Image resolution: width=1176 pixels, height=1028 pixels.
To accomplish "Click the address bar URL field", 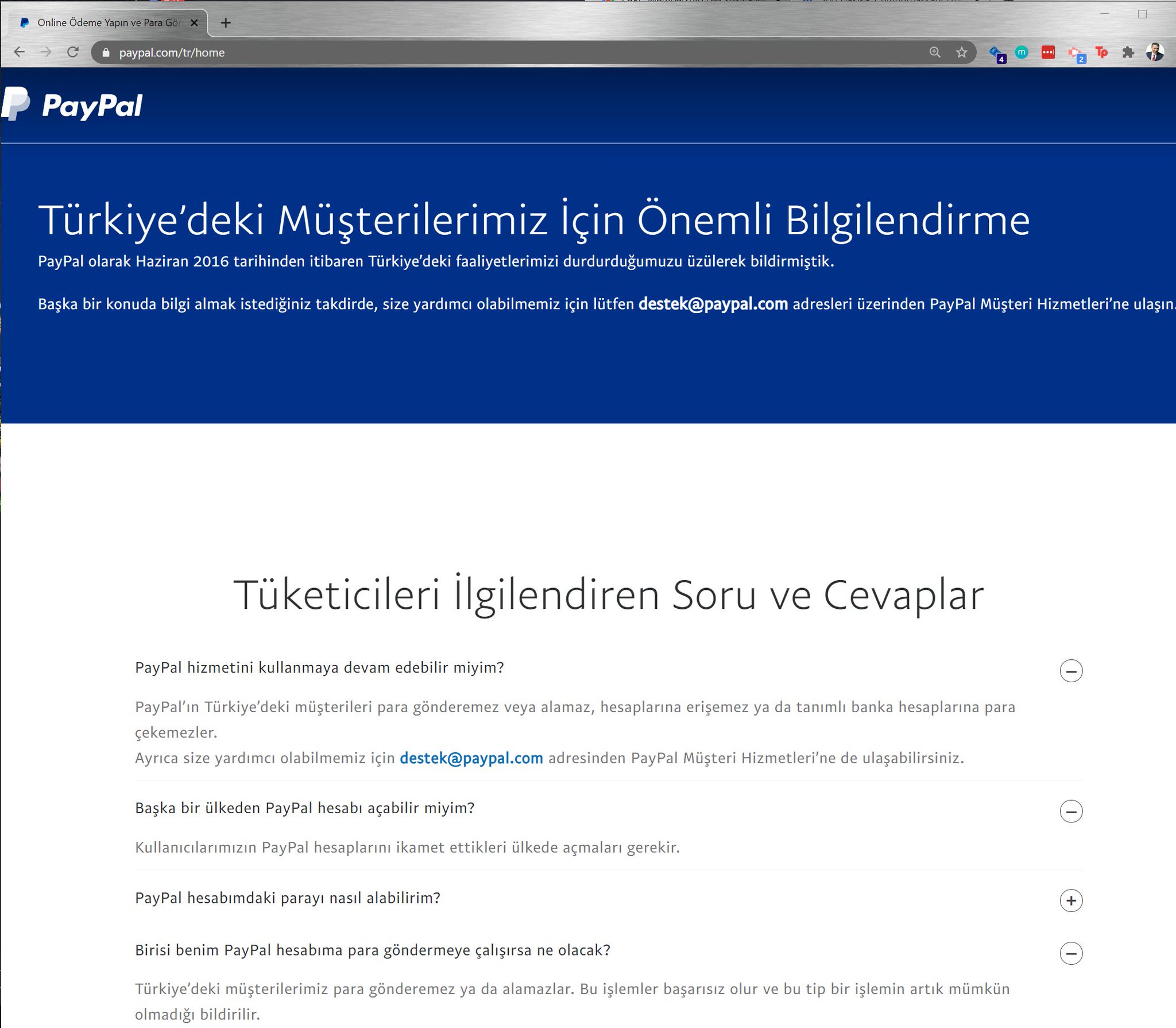I will tap(459, 53).
